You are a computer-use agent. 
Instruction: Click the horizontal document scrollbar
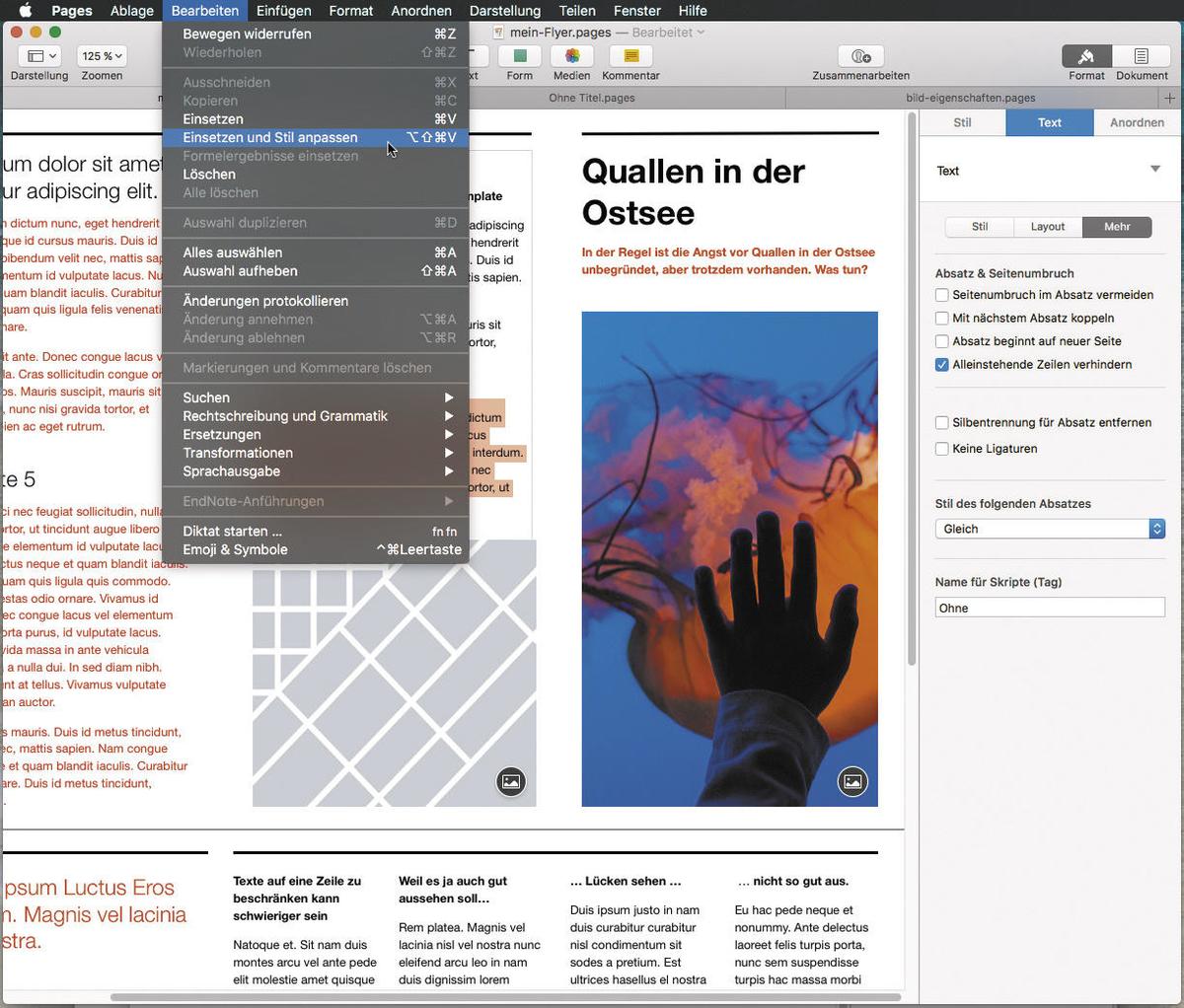(x=506, y=997)
